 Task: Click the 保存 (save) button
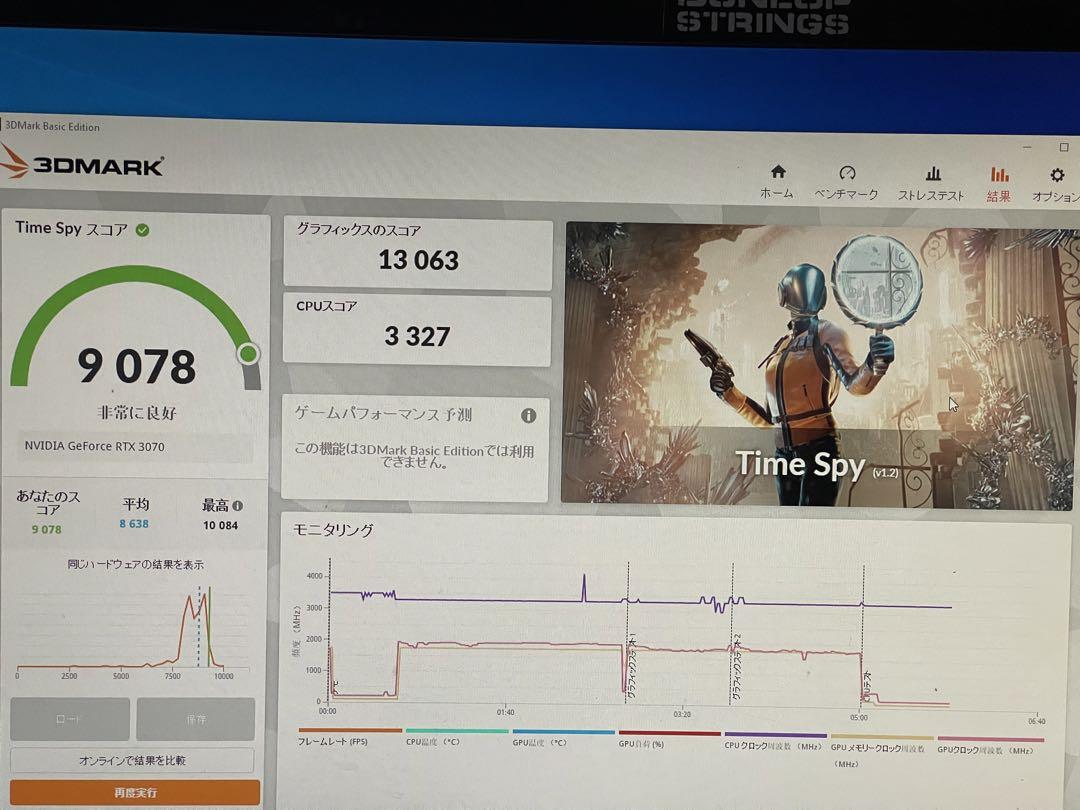coord(196,719)
